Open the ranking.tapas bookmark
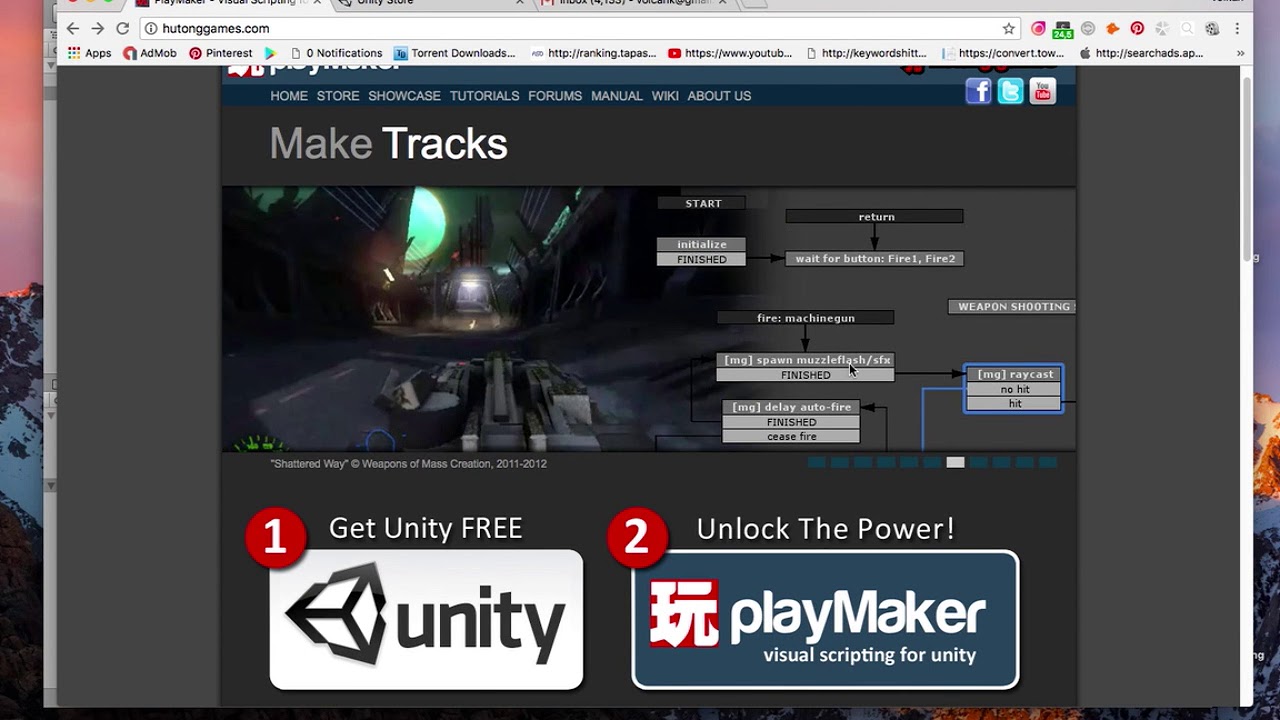This screenshot has height=720, width=1280. coord(593,53)
